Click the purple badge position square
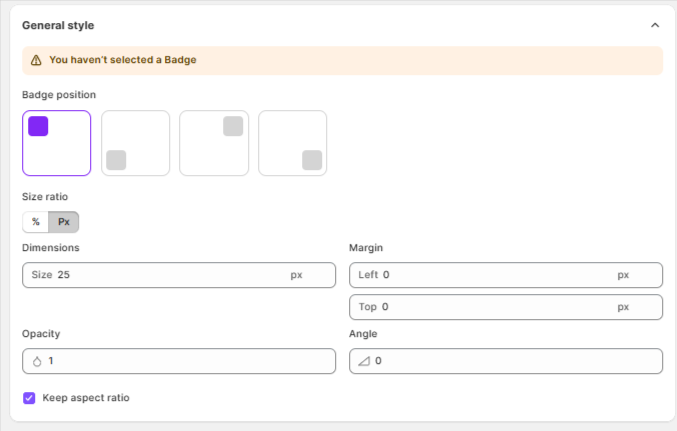 (x=38, y=126)
